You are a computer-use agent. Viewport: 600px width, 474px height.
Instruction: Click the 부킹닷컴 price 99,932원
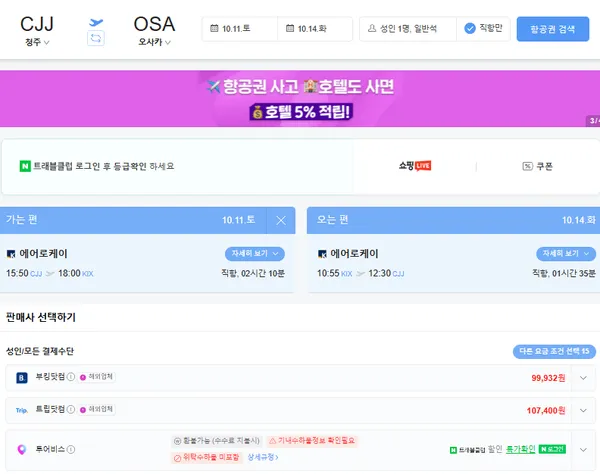548,378
